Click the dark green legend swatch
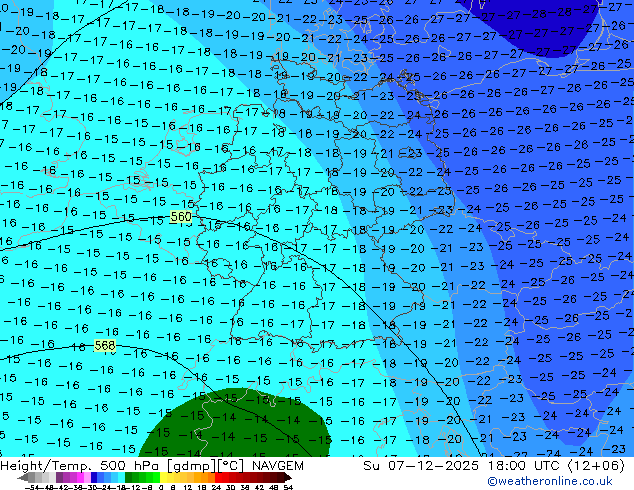Screen dimensions: 634x490 pos(129,477)
